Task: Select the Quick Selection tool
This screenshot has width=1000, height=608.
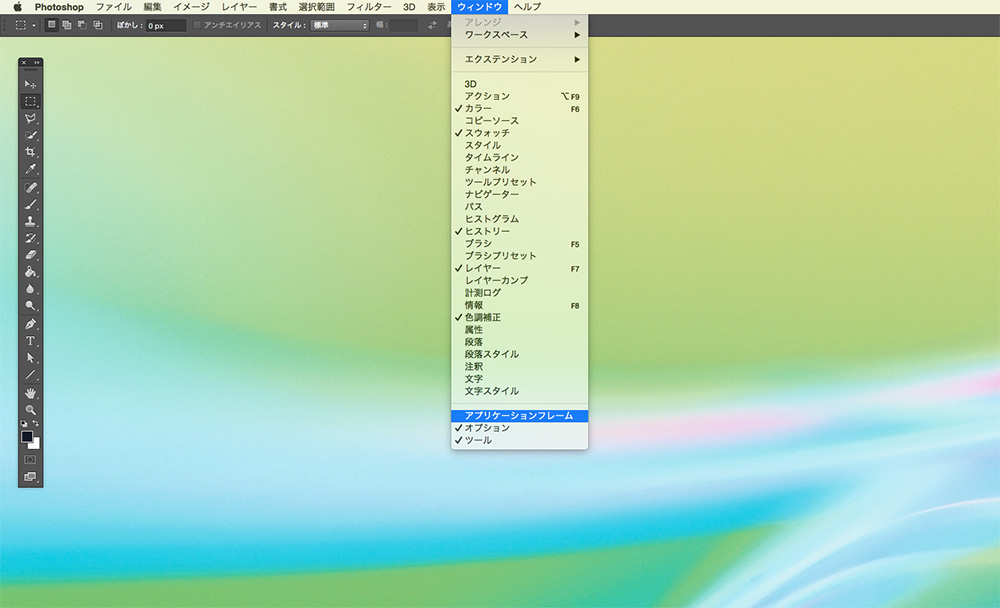Action: click(x=30, y=135)
